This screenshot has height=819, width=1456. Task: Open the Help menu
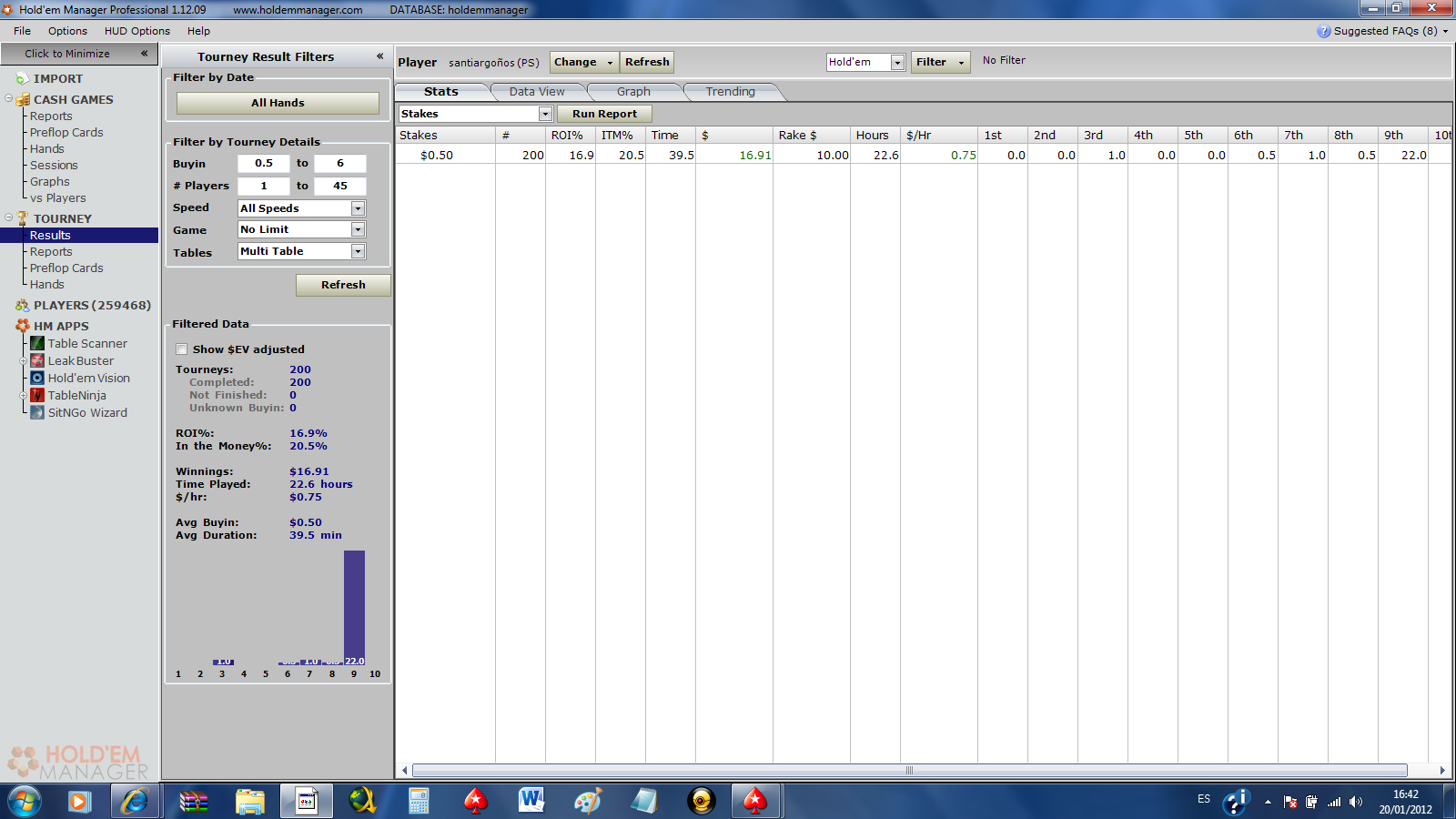198,31
